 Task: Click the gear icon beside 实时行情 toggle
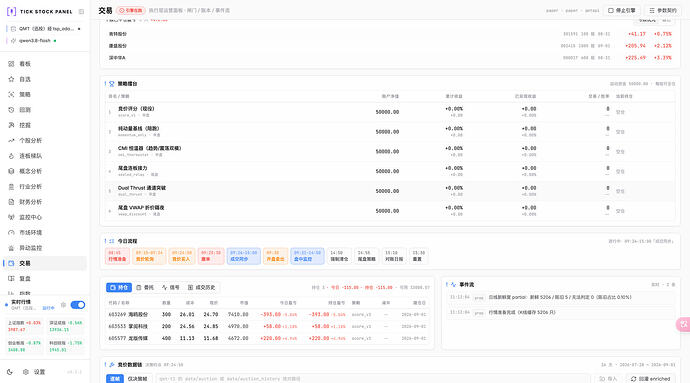tap(63, 305)
